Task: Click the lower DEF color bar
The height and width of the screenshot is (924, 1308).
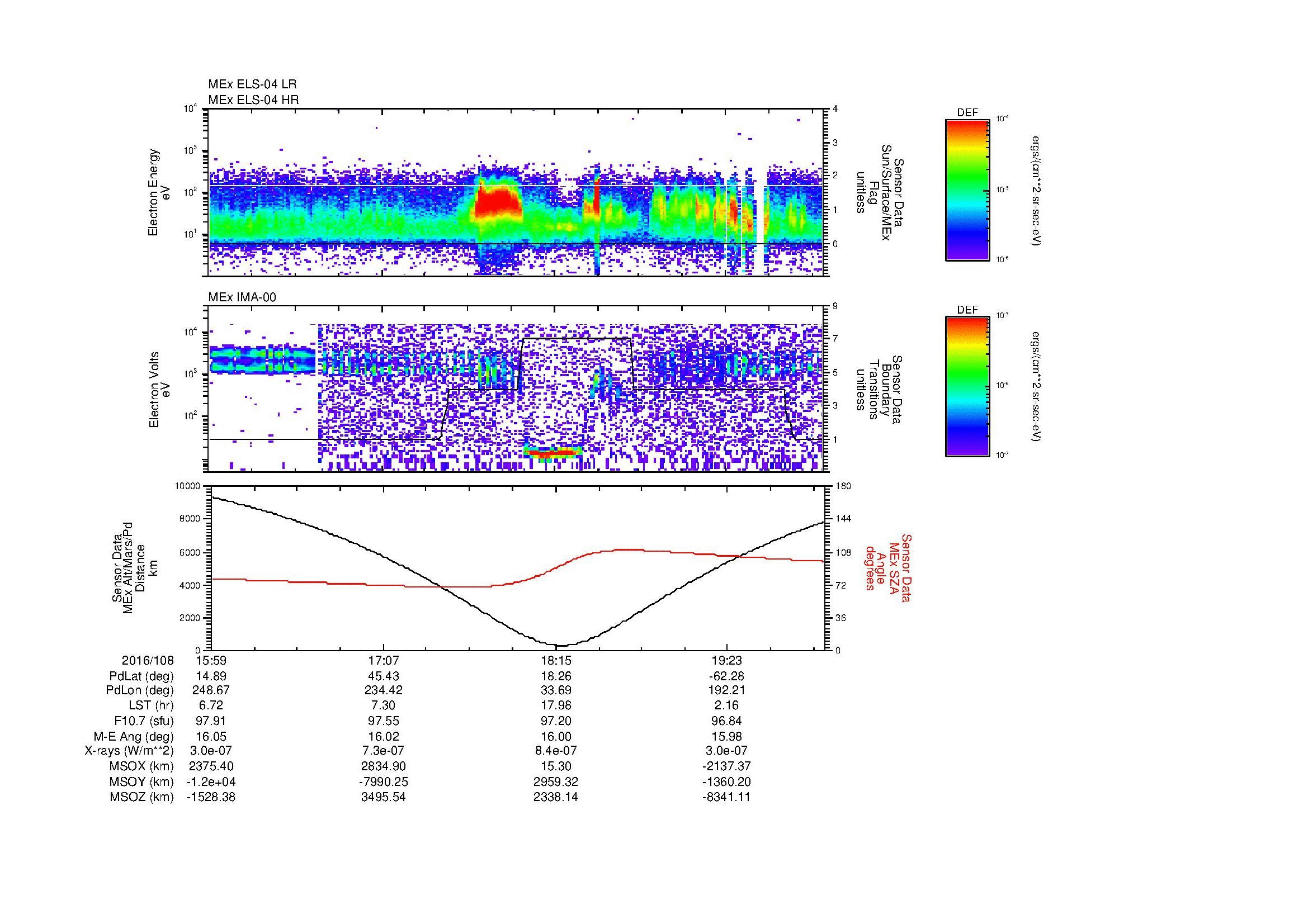Action: [x=967, y=387]
